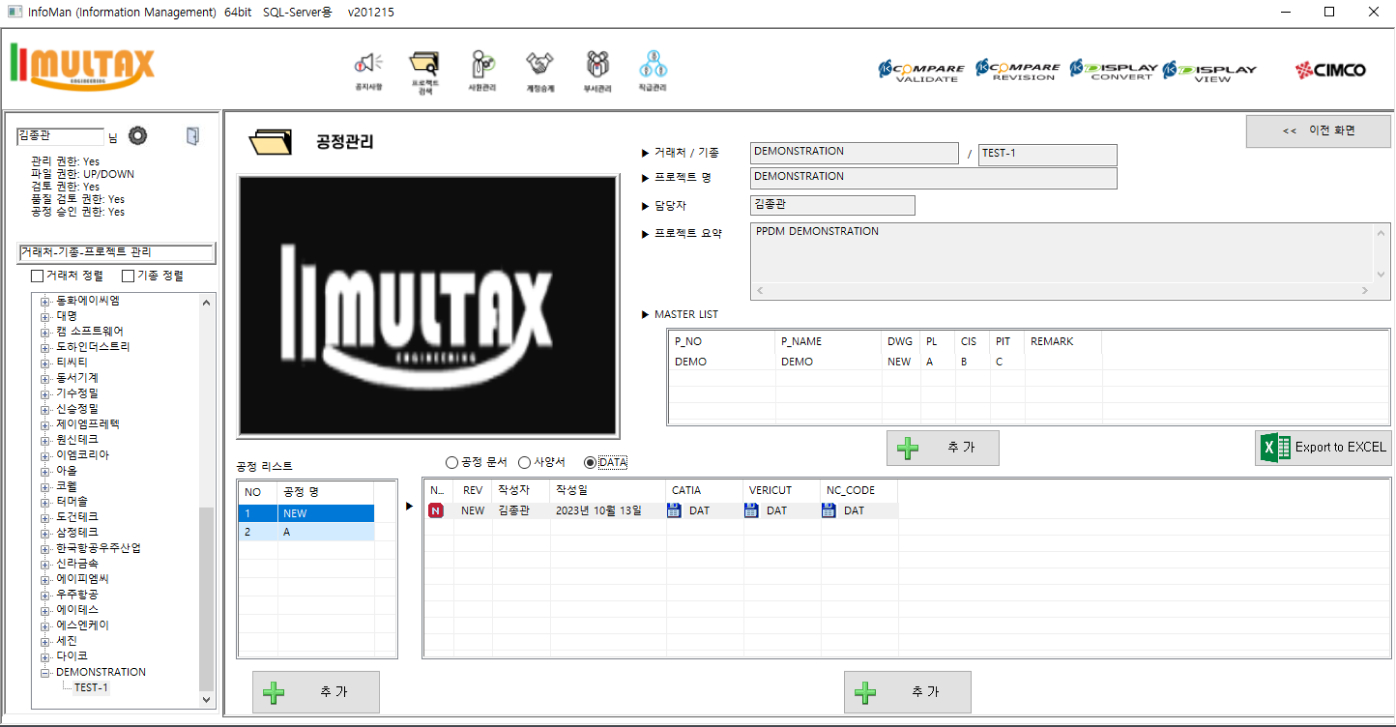
Task: Select the 사양서 radio button
Action: coord(524,463)
